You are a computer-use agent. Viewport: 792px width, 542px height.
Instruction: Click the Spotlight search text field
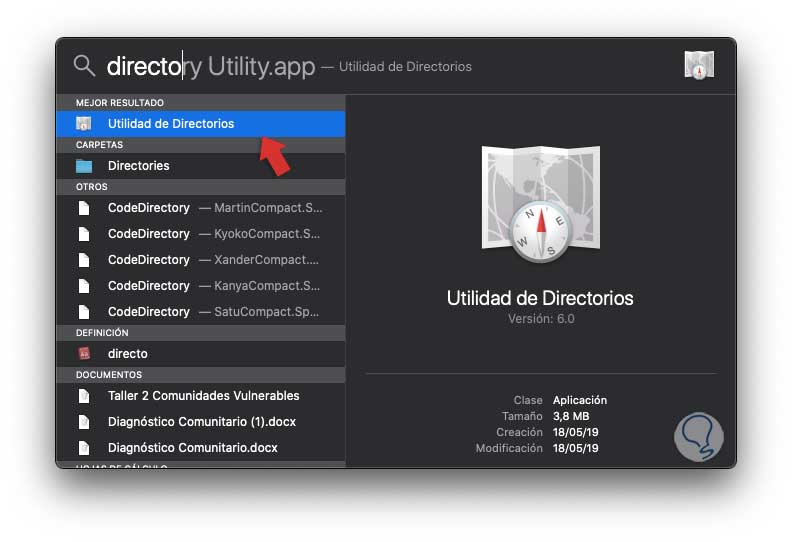coord(289,66)
